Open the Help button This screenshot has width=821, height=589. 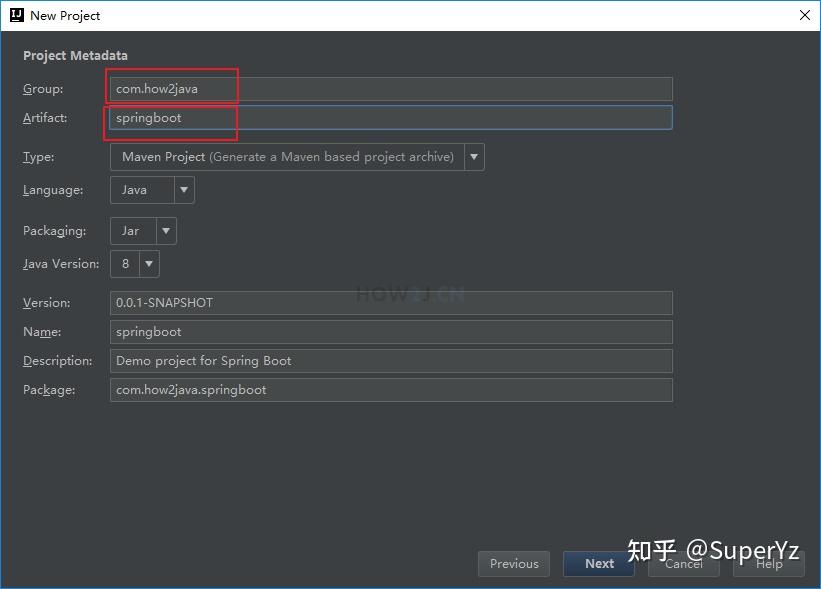pos(769,564)
